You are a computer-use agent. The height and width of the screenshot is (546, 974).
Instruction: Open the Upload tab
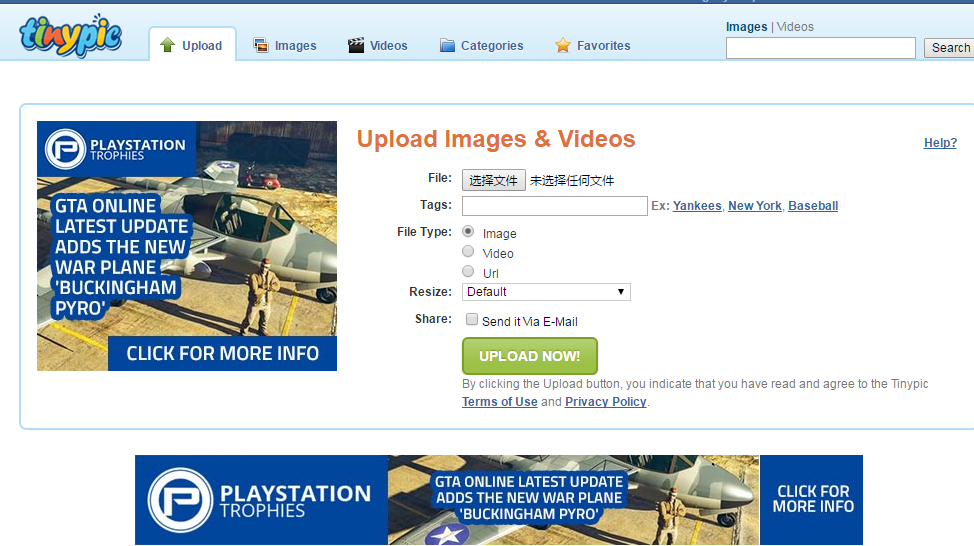click(193, 44)
